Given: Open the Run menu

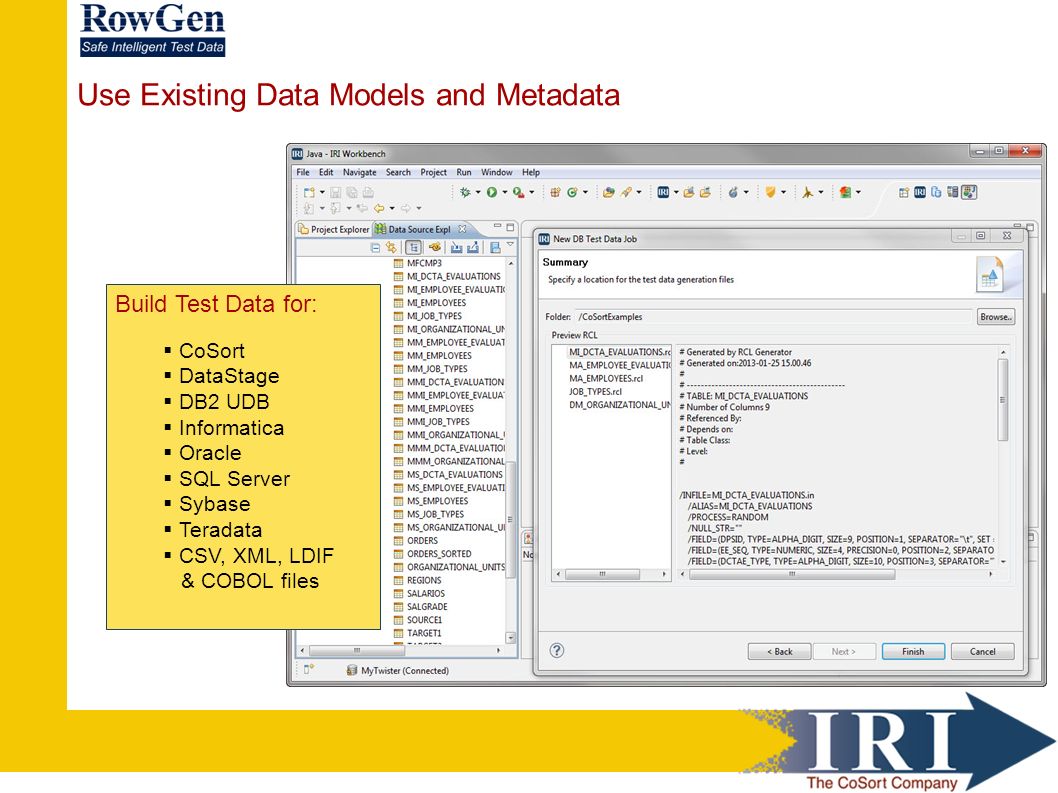Looking at the screenshot, I should pyautogui.click(x=464, y=172).
